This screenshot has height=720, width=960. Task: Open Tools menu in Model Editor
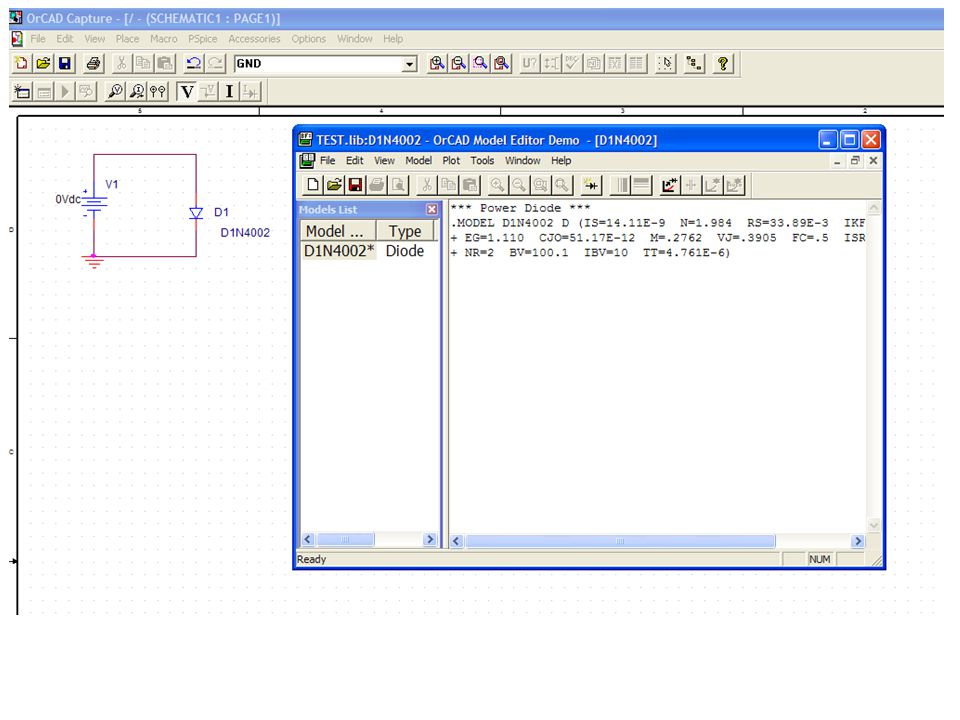click(482, 160)
